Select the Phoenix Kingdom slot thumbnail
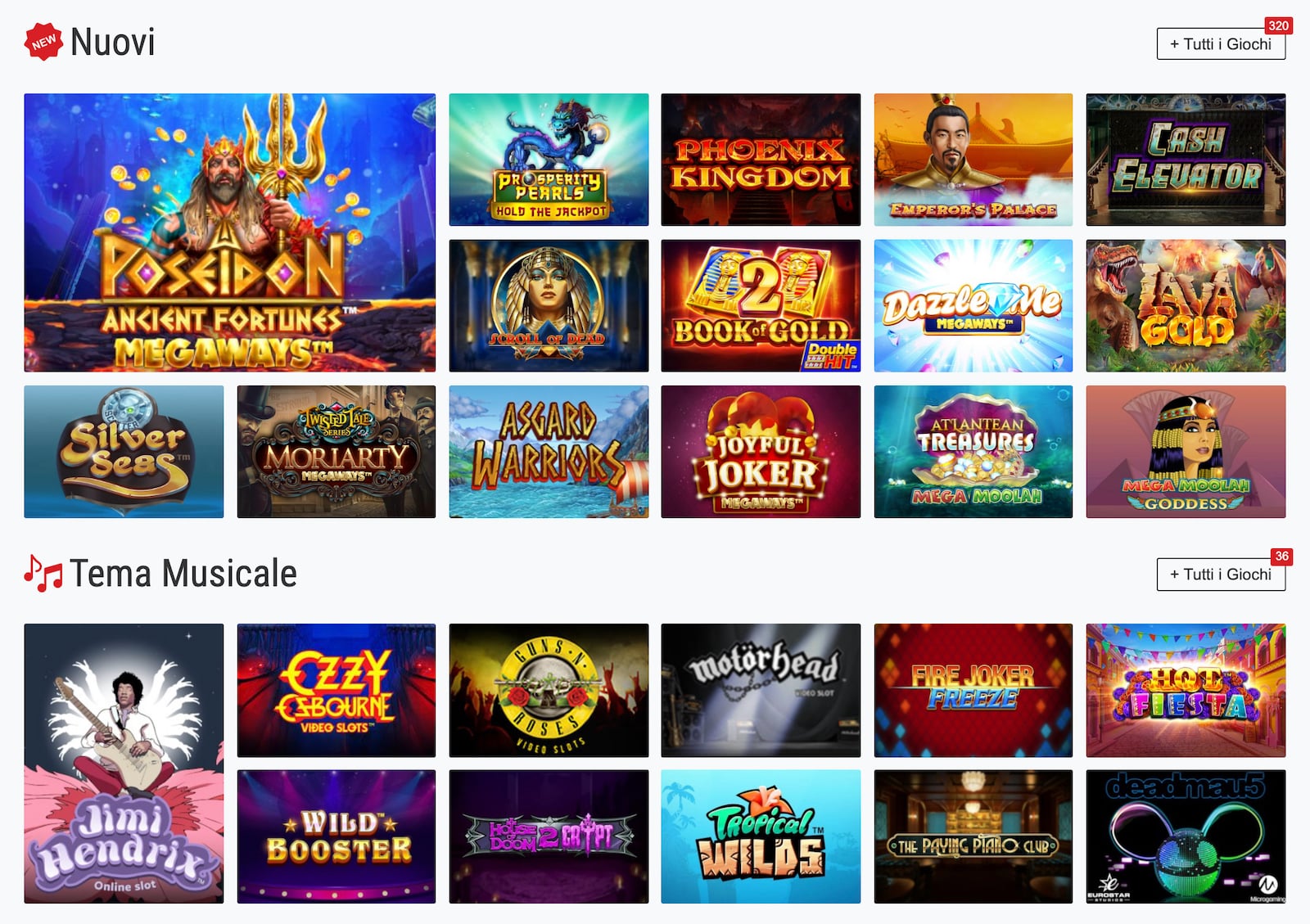Image resolution: width=1310 pixels, height=924 pixels. (x=761, y=160)
